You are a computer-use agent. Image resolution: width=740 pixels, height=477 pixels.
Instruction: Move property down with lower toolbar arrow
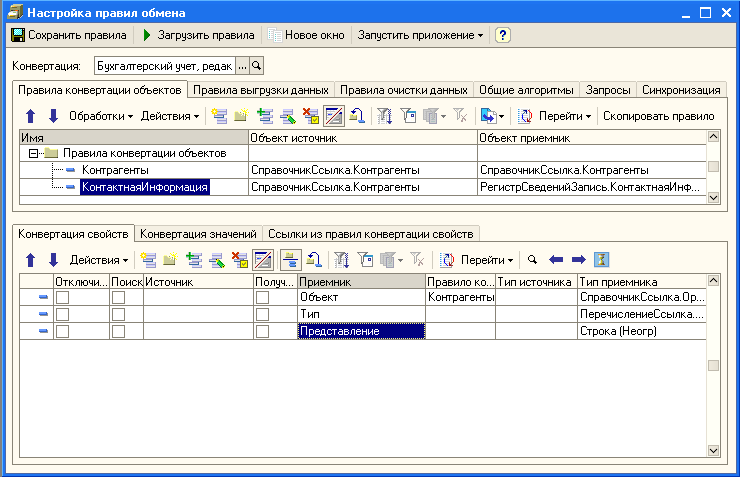[x=54, y=260]
